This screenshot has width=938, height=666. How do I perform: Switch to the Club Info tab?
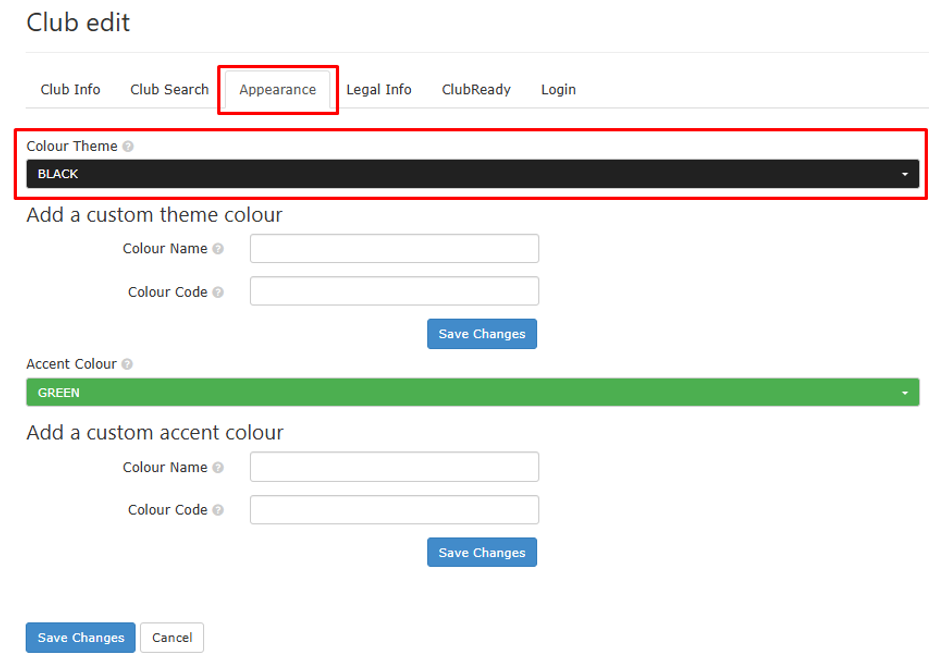pos(70,89)
